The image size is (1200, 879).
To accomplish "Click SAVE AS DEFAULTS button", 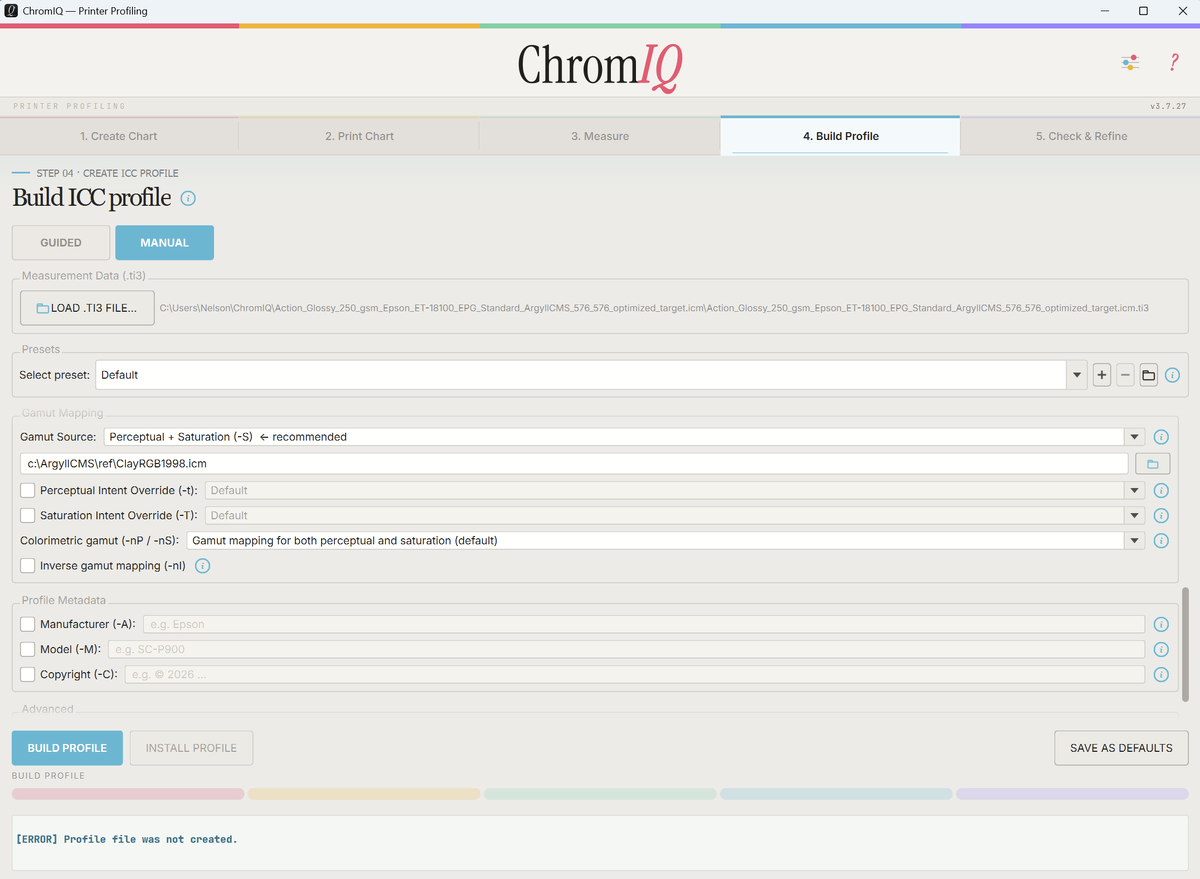I will pyautogui.click(x=1121, y=748).
